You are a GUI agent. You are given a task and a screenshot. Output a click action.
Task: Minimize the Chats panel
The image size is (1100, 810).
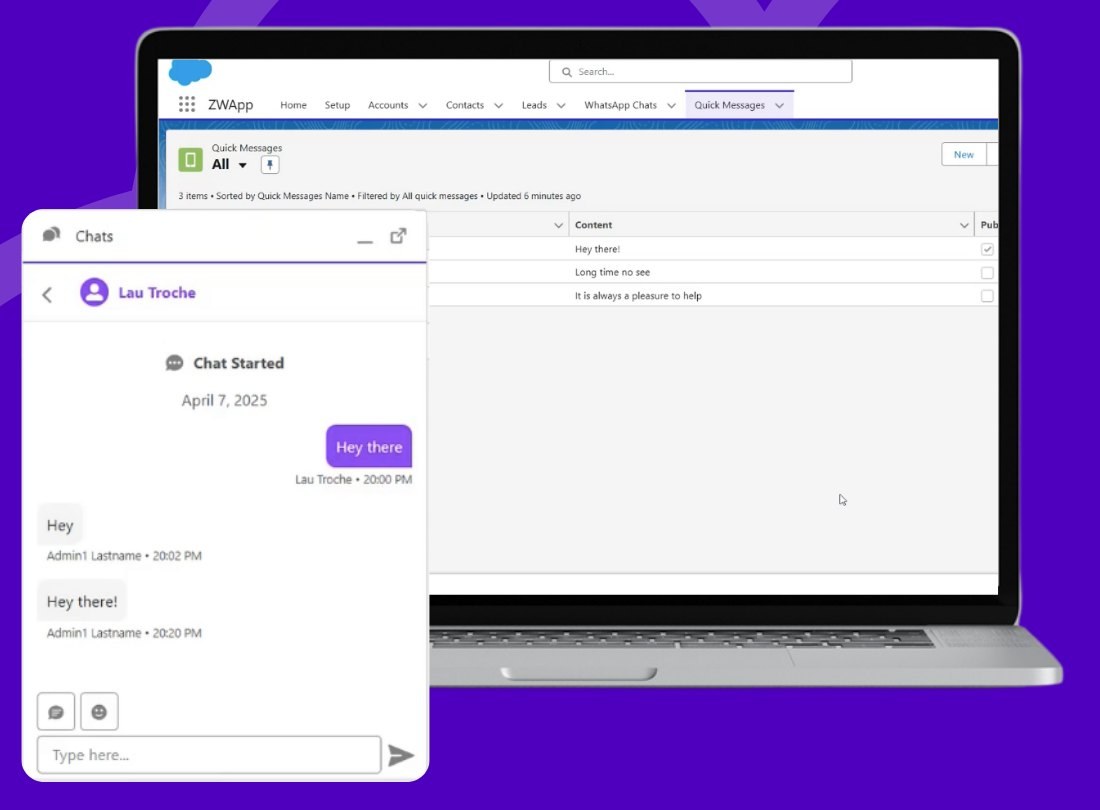pos(365,242)
